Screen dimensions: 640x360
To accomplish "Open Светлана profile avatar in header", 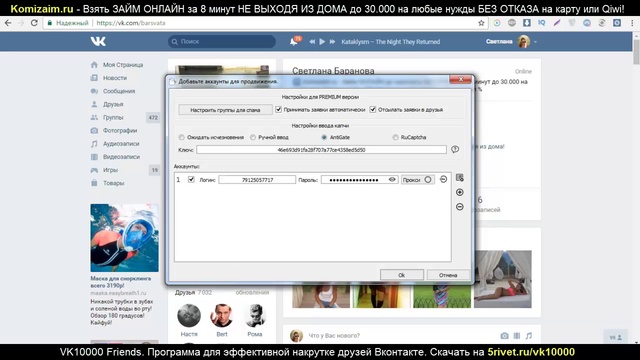I will 523,42.
